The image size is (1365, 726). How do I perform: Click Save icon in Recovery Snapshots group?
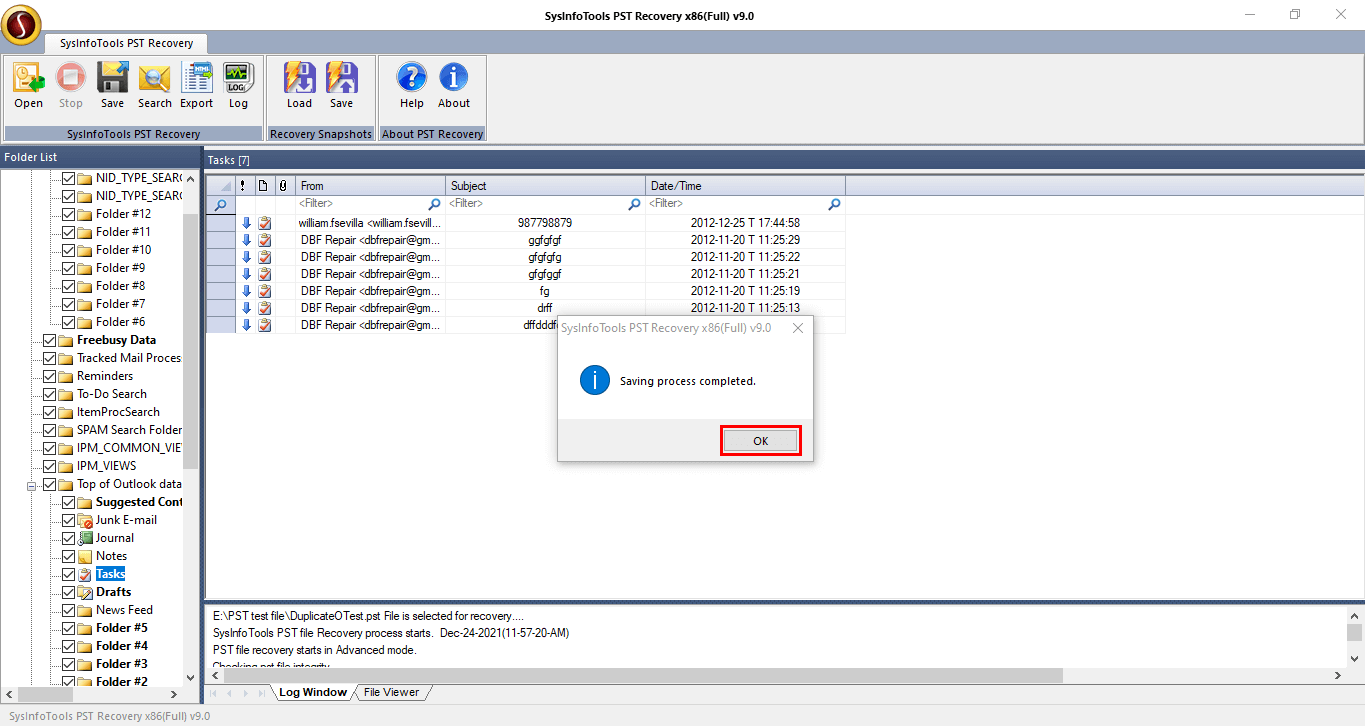(342, 78)
